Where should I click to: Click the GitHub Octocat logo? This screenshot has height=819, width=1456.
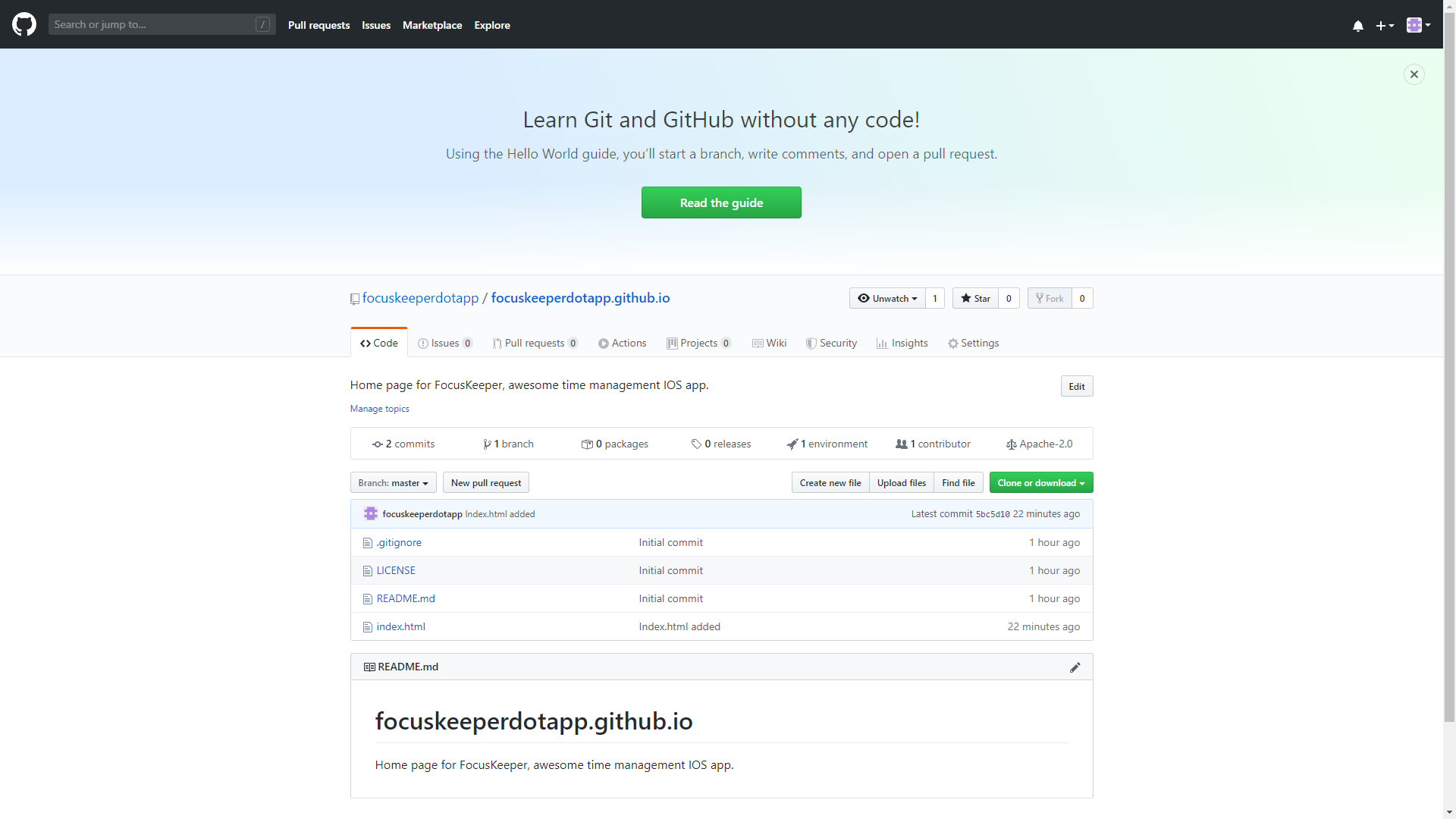click(24, 24)
